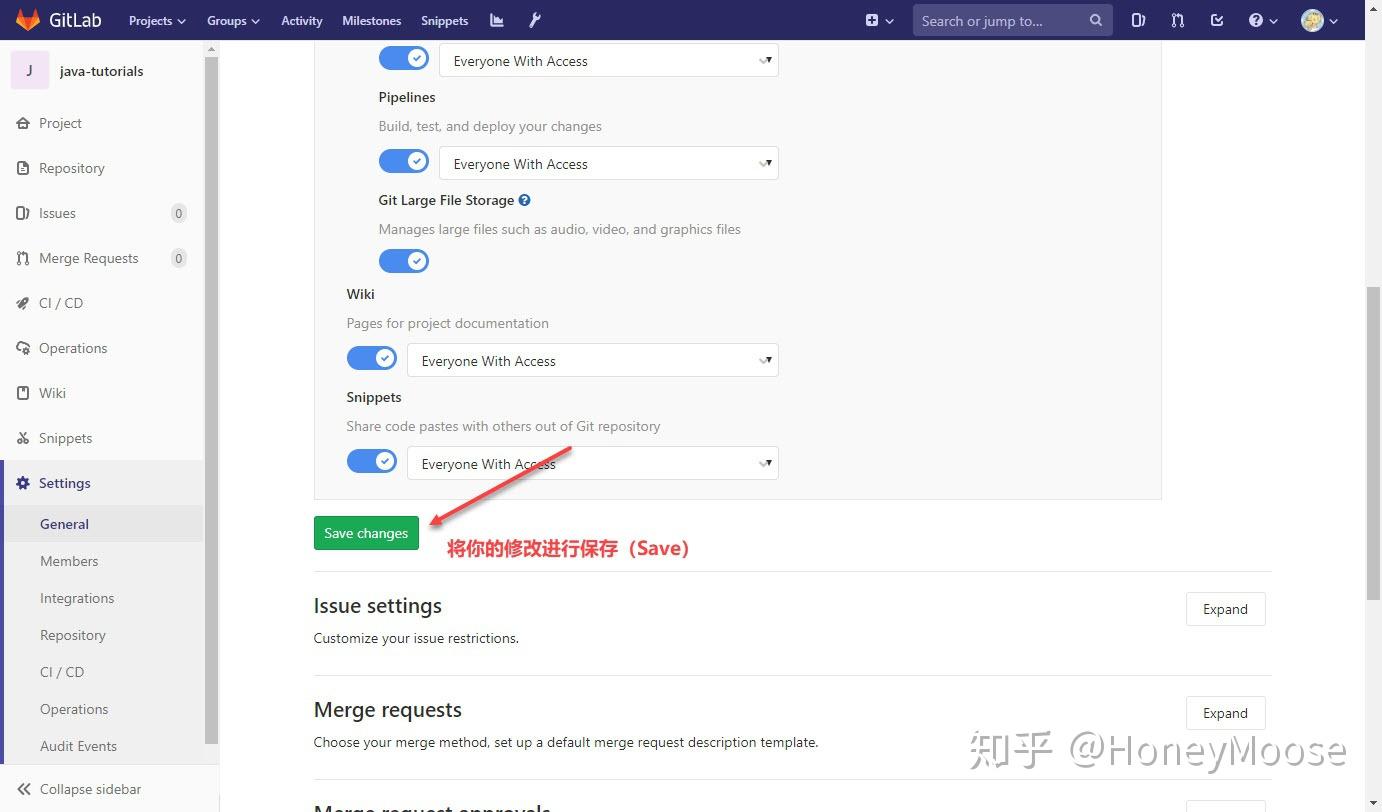Open the Pipelines access level dropdown
This screenshot has height=812, width=1382.
[607, 163]
